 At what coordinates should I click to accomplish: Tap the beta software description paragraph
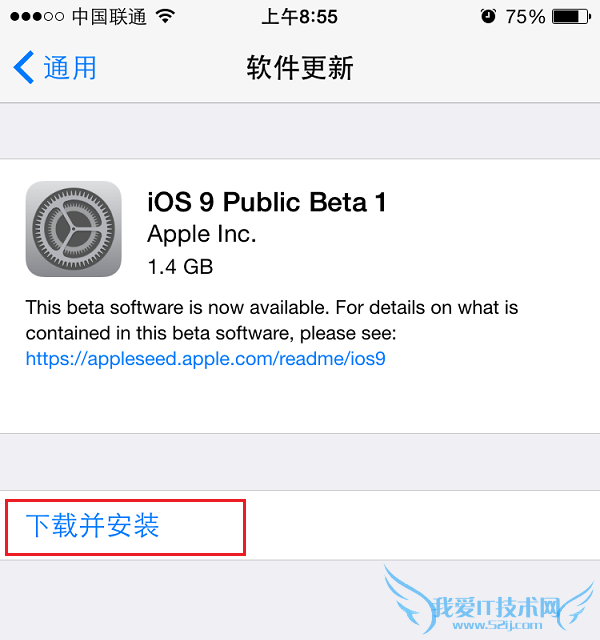pos(272,320)
